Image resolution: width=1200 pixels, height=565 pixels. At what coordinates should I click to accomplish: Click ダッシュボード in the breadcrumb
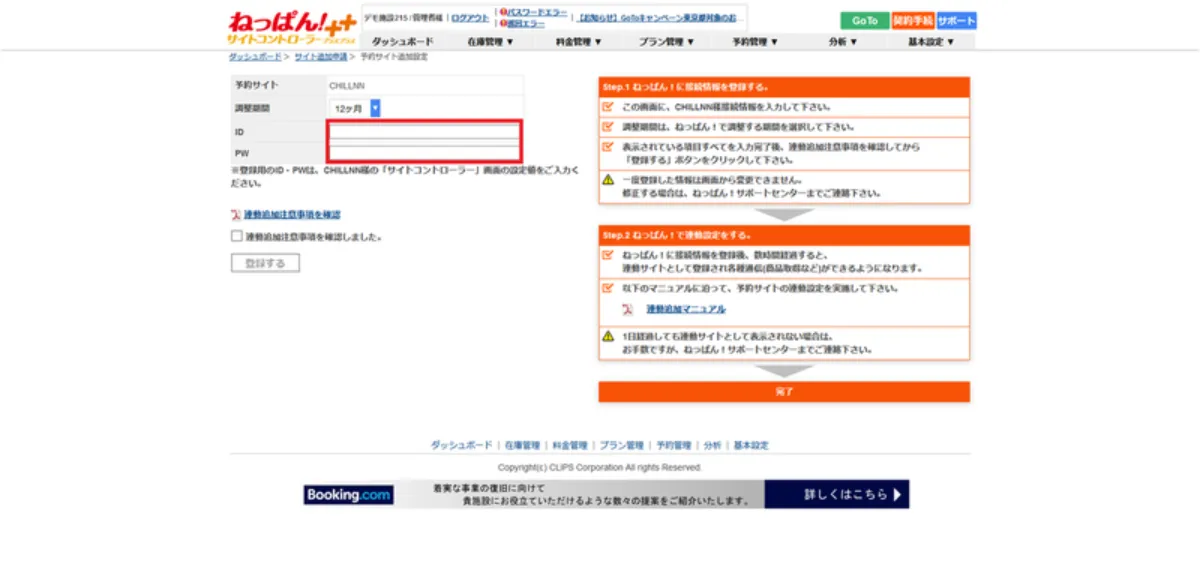click(254, 57)
